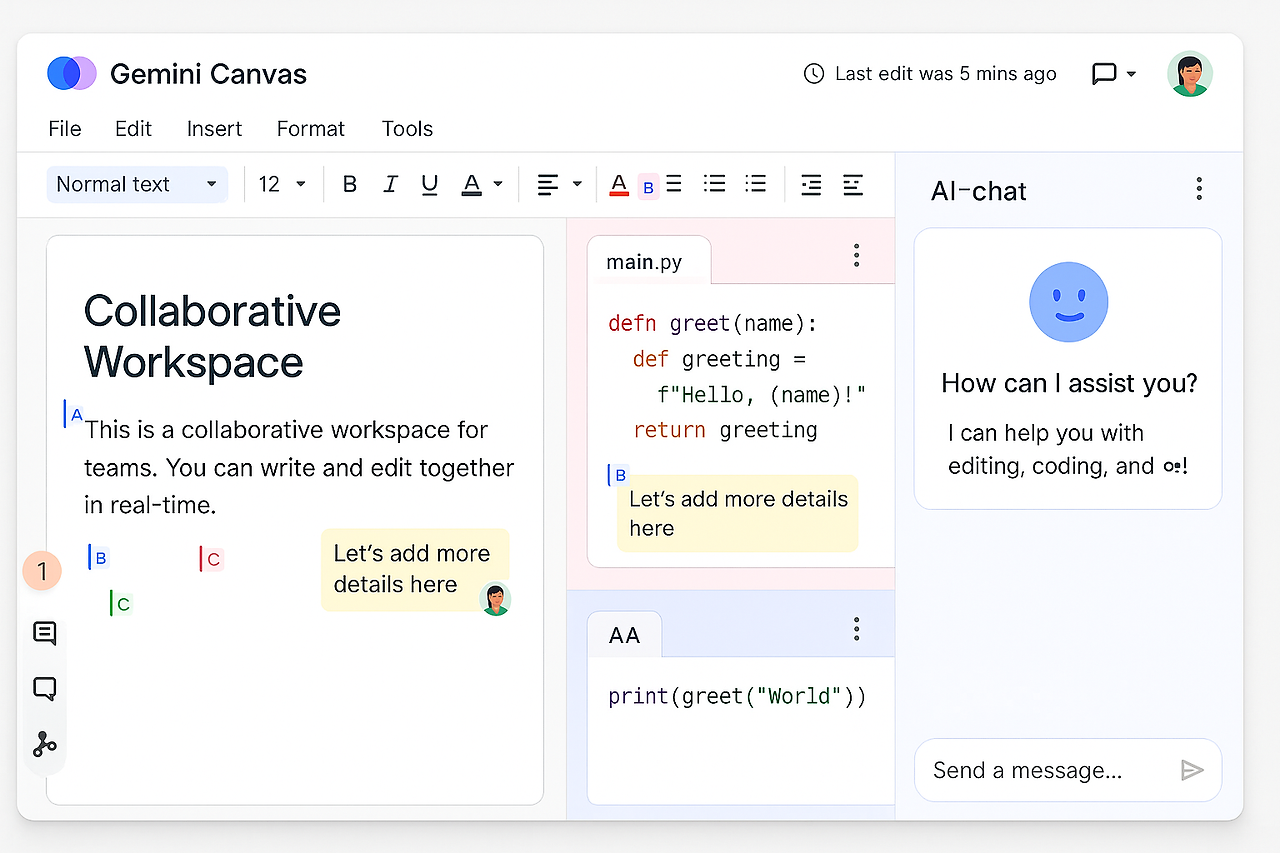The image size is (1280, 853).
Task: Click the AI-chat panel title
Action: (979, 191)
